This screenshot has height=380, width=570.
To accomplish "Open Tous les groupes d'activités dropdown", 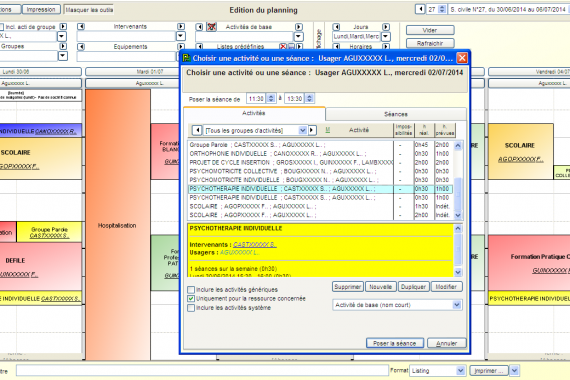I will pos(302,130).
